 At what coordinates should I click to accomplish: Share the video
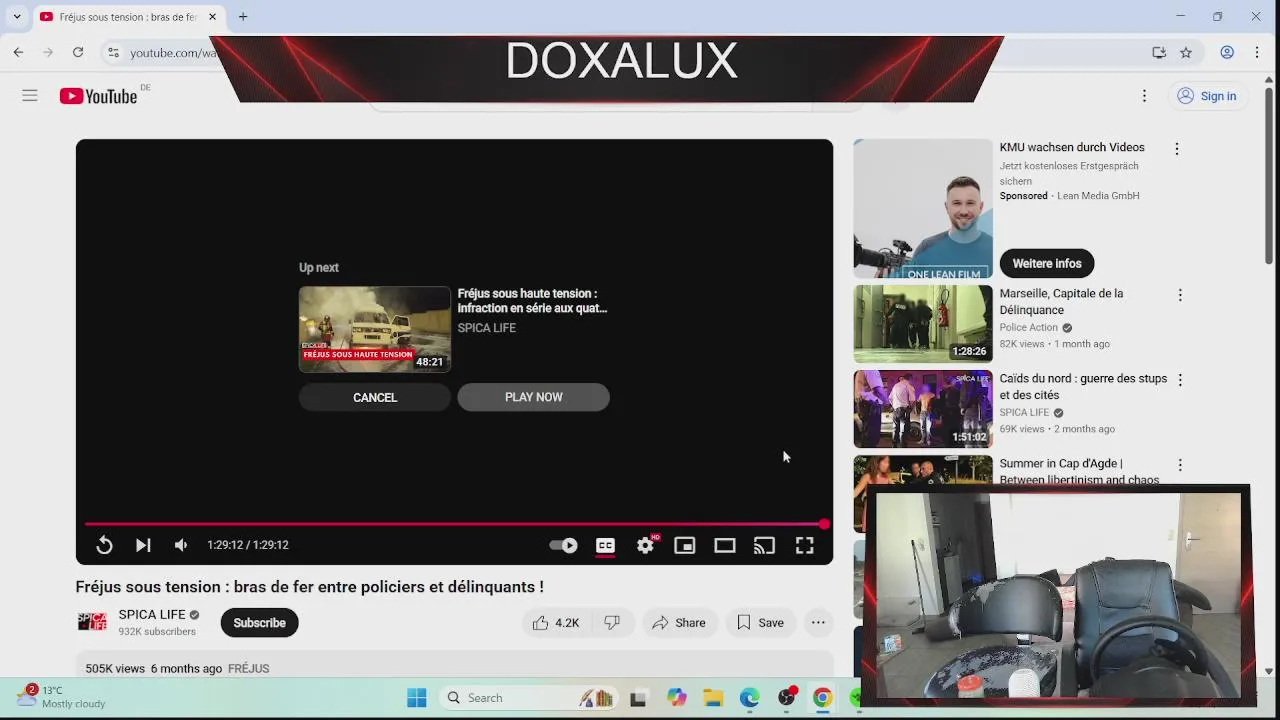pyautogui.click(x=679, y=622)
